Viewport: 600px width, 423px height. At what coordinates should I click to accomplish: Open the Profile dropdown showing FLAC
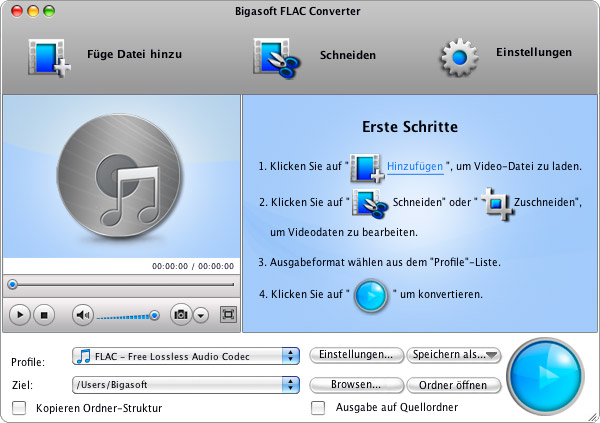[185, 356]
